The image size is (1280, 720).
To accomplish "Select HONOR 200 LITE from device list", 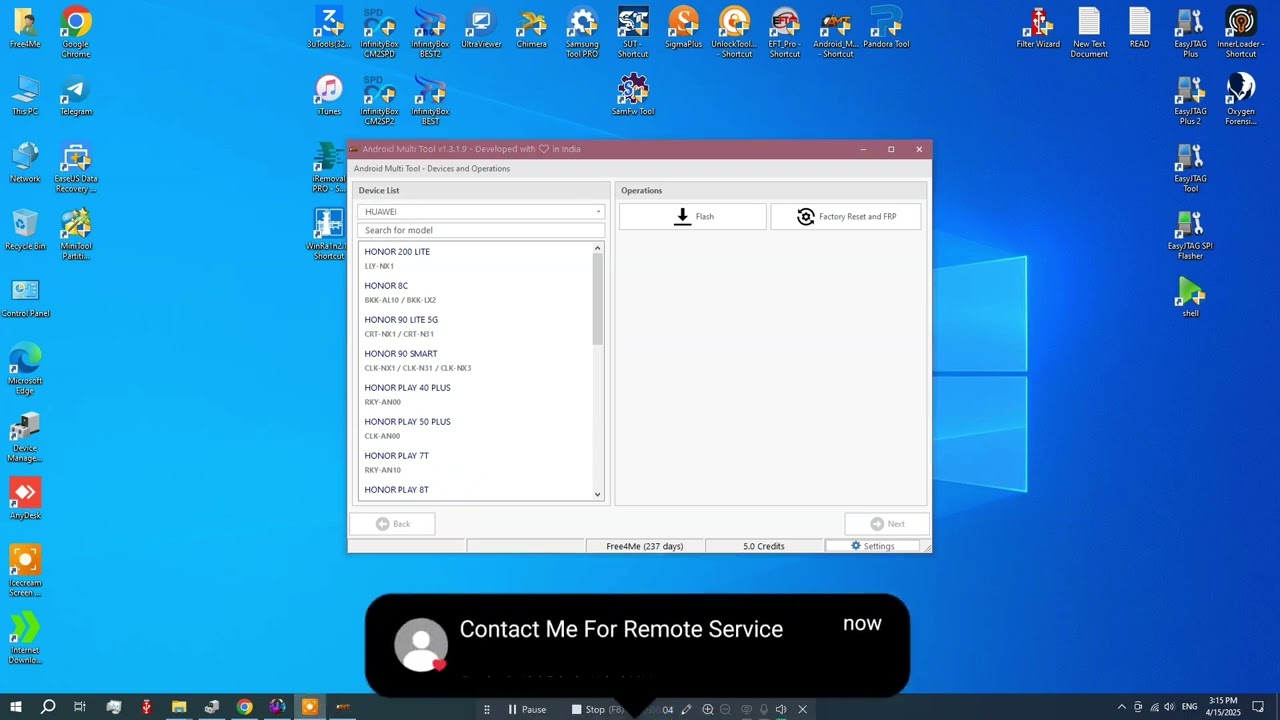I will click(475, 258).
